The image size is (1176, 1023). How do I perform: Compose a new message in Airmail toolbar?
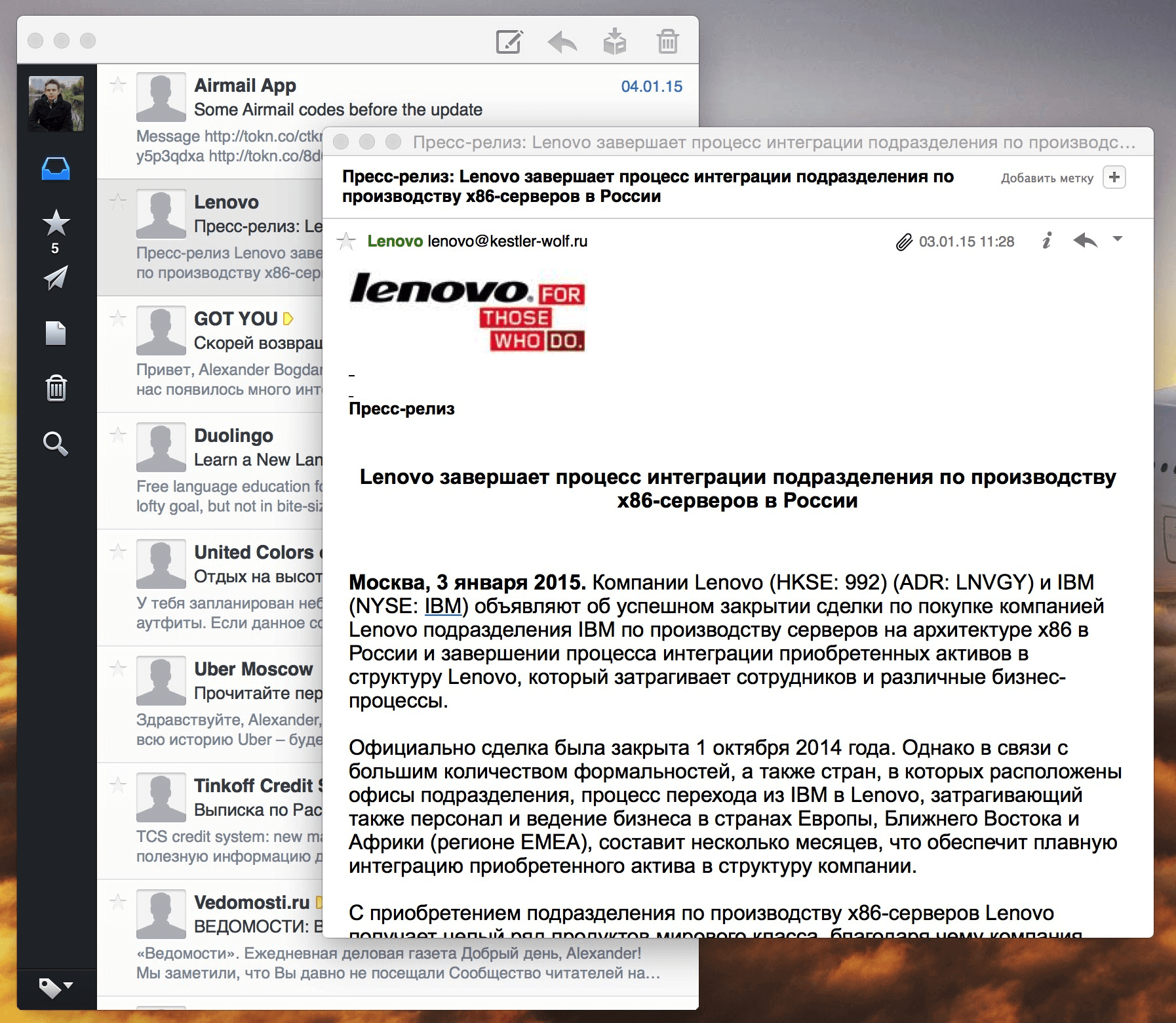(x=509, y=41)
